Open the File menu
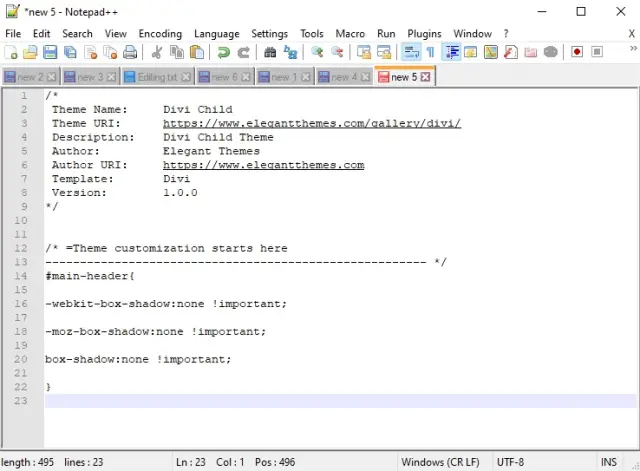 [x=13, y=33]
